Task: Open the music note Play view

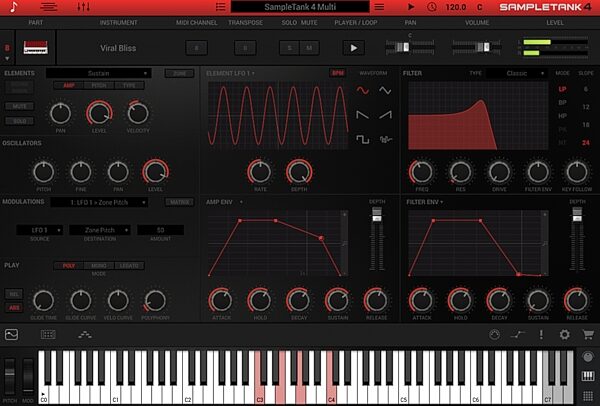Action: point(14,7)
